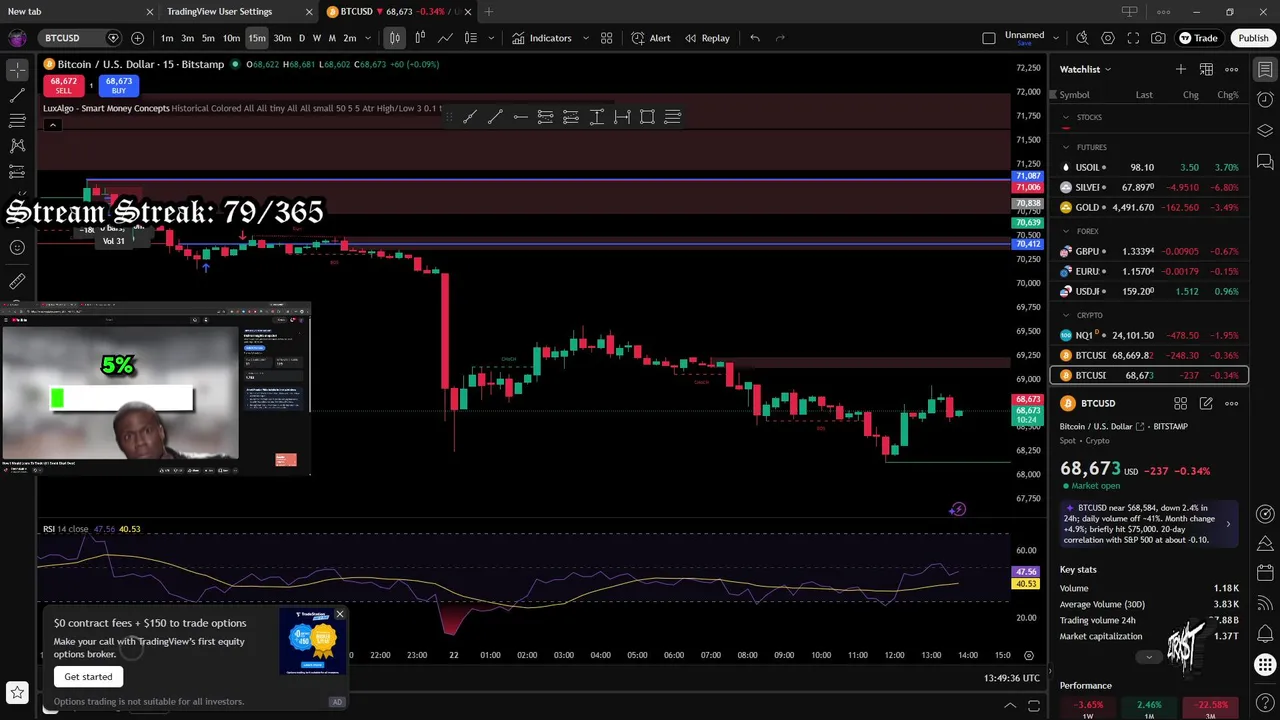Toggle the layout setup square icon

click(x=989, y=38)
